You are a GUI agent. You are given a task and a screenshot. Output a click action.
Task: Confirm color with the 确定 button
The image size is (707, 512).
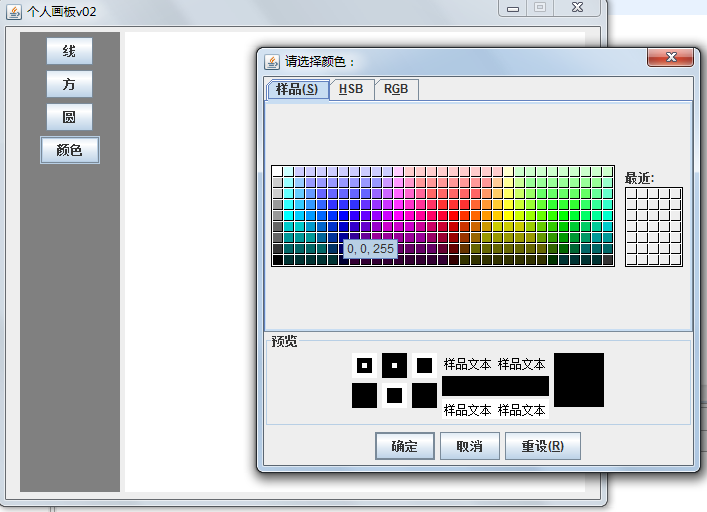tap(404, 446)
